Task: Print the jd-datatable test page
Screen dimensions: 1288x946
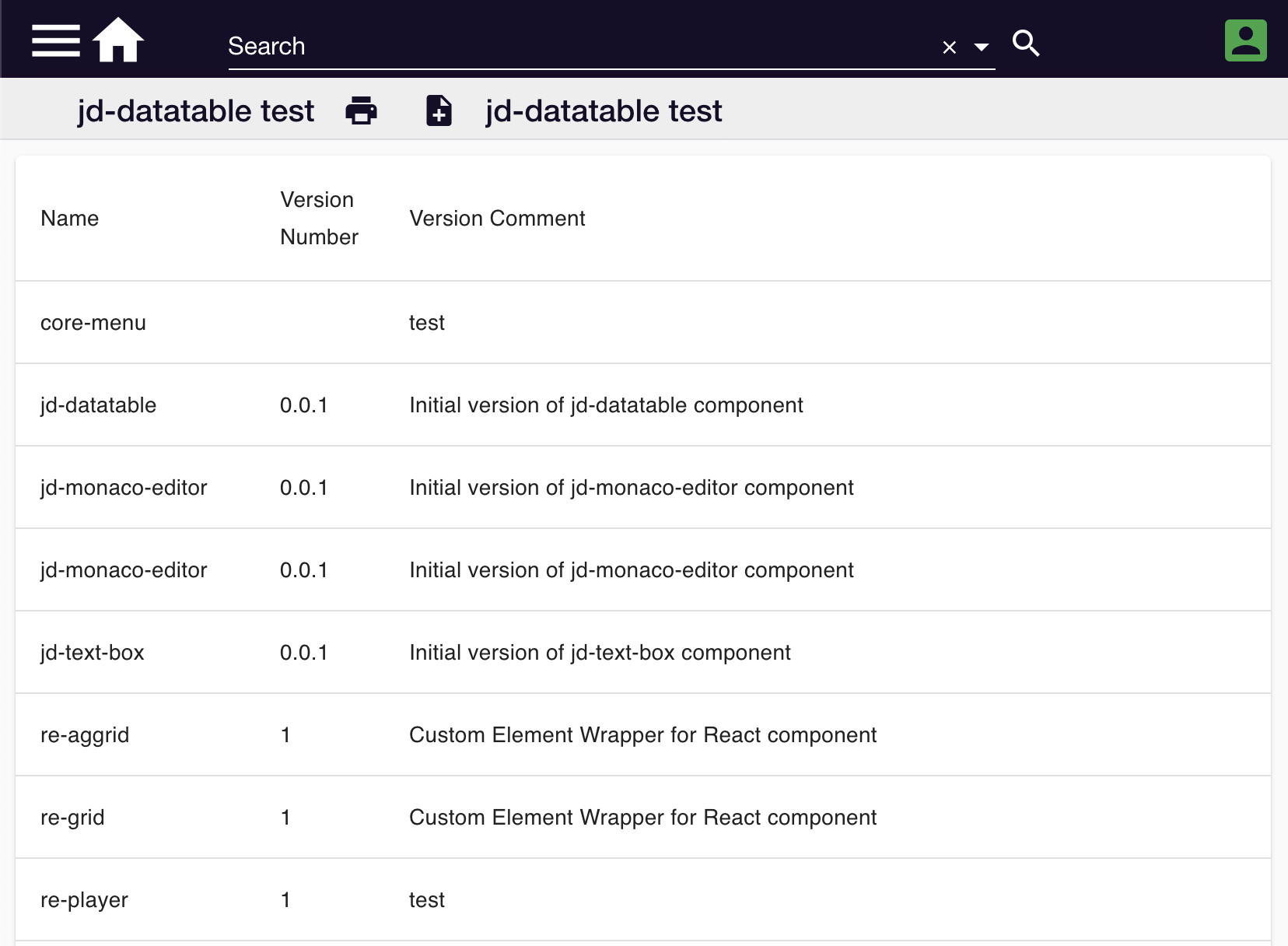Action: point(360,110)
